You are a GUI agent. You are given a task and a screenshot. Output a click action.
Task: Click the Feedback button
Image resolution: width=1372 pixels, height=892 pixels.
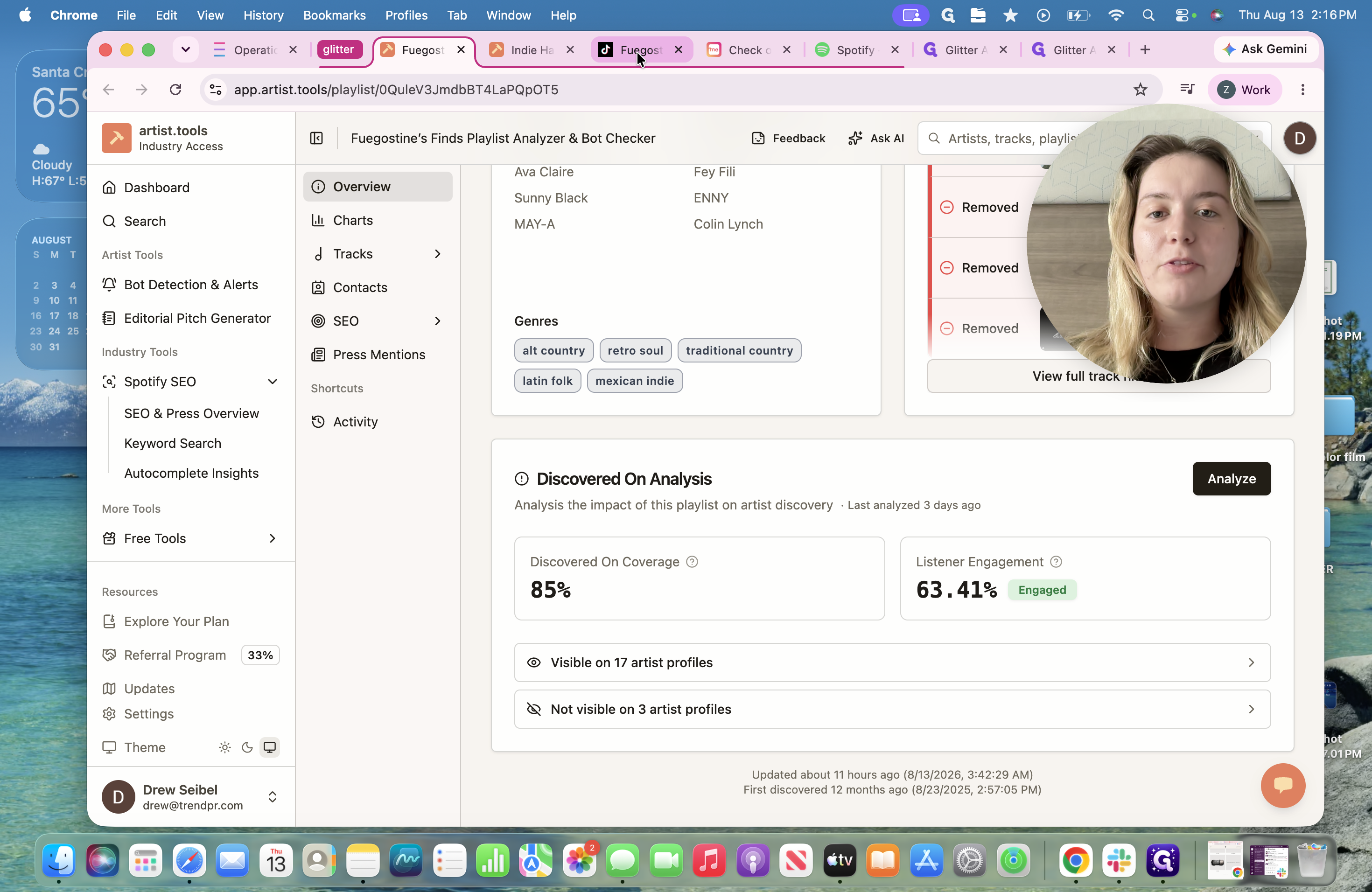[788, 138]
